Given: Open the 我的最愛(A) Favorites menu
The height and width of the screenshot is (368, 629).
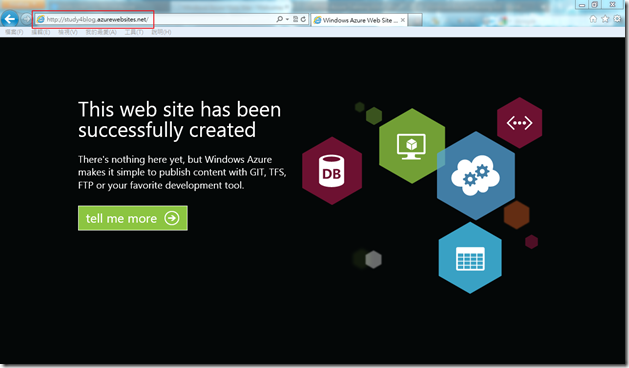Looking at the screenshot, I should 101,32.
